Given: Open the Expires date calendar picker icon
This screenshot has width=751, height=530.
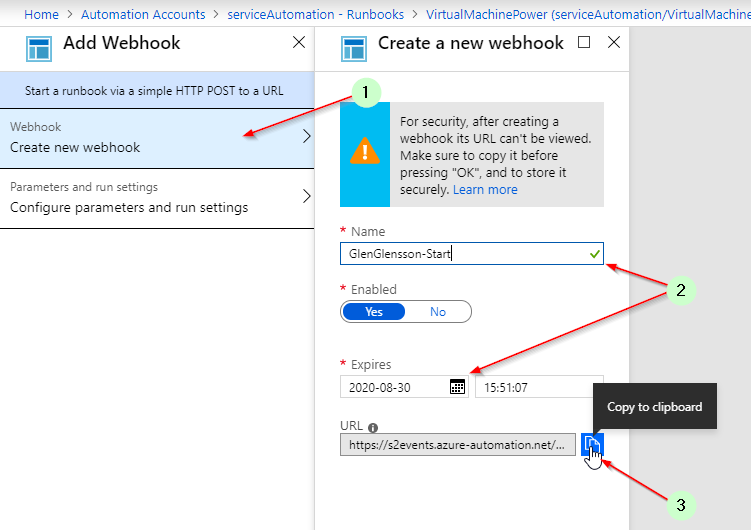Looking at the screenshot, I should [457, 387].
